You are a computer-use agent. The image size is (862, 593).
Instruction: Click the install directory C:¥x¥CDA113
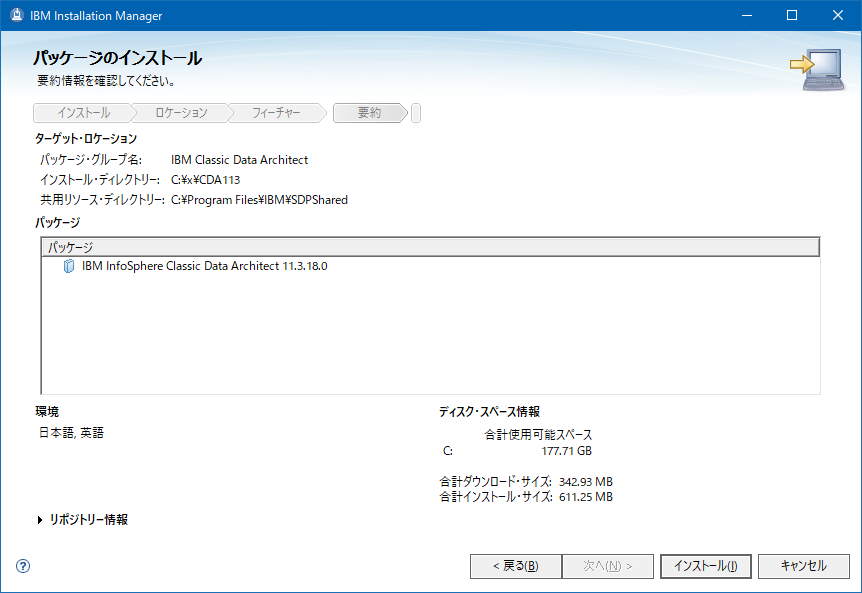[x=206, y=180]
